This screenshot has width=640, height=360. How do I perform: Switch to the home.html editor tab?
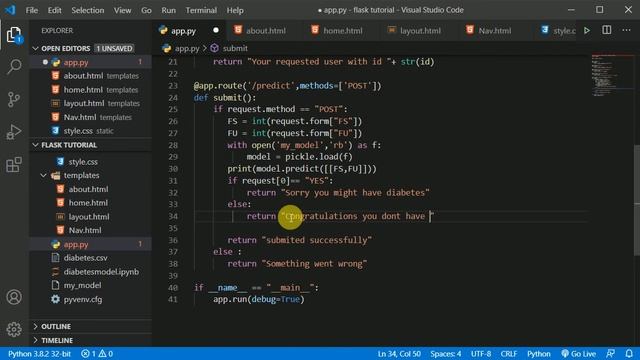(342, 31)
